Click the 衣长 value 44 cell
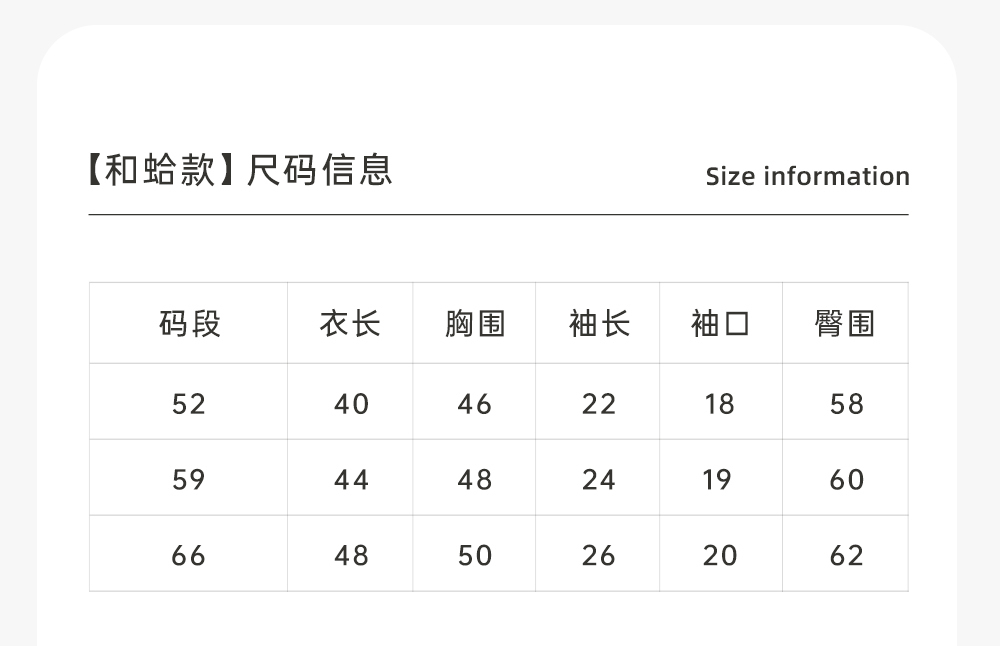 (351, 480)
